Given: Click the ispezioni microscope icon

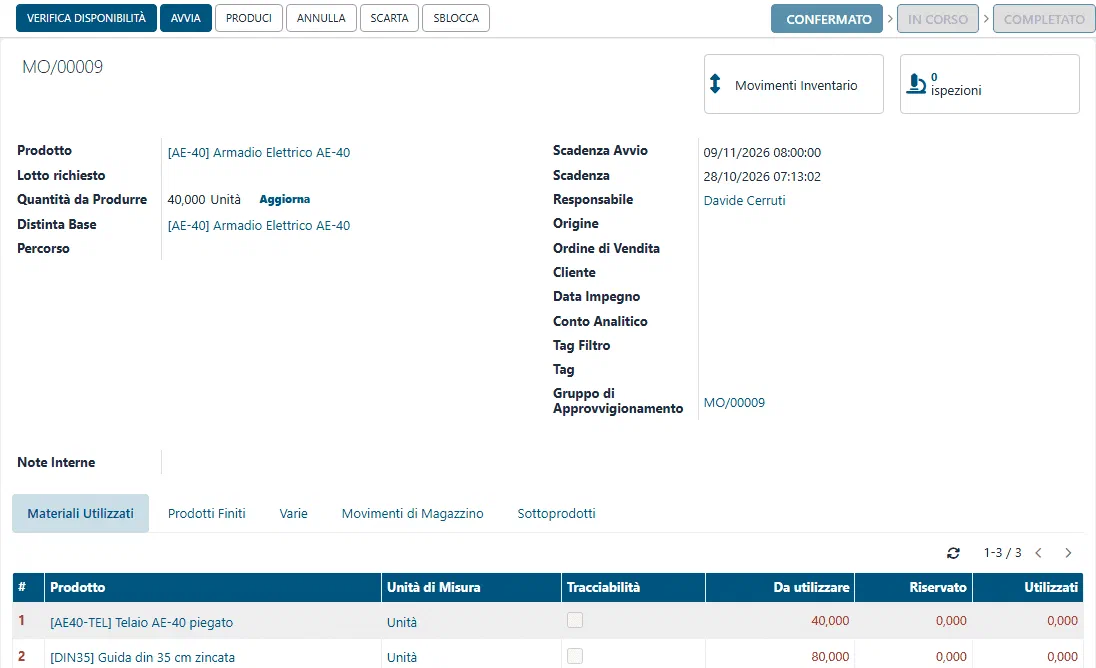Looking at the screenshot, I should (x=916, y=84).
